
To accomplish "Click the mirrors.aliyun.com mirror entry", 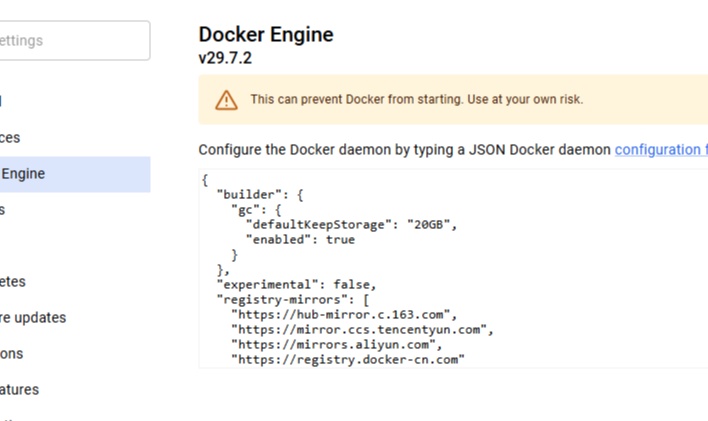I will (336, 344).
